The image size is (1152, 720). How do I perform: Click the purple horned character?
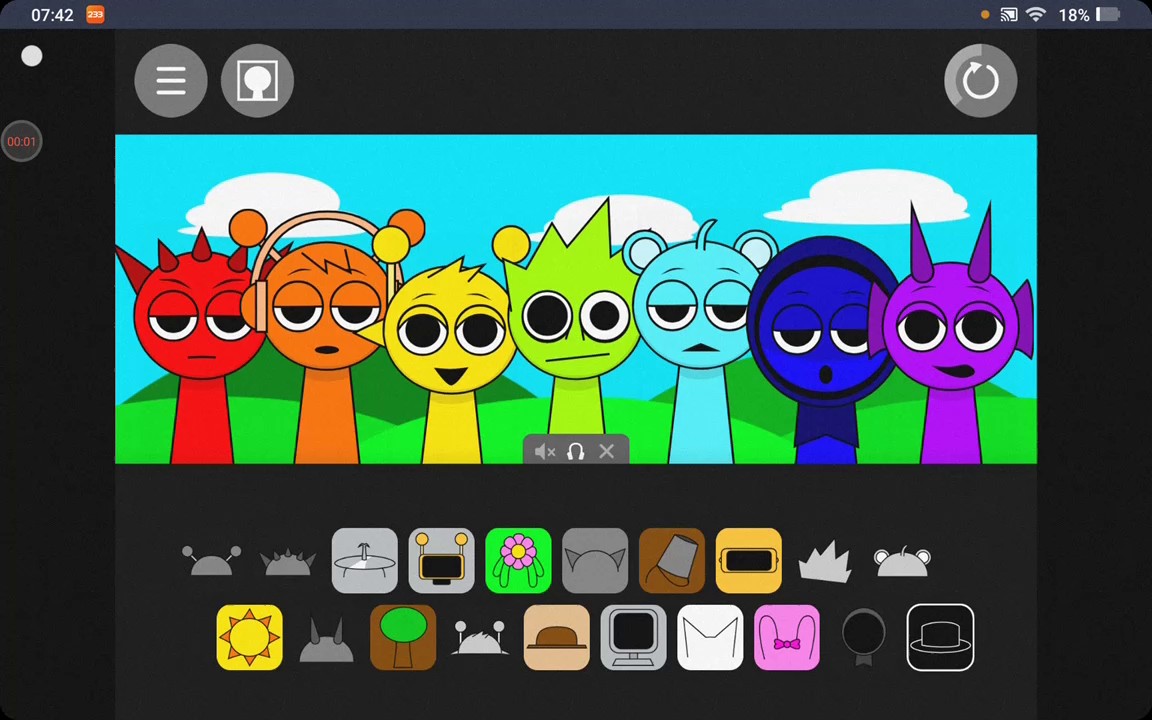[x=951, y=340]
